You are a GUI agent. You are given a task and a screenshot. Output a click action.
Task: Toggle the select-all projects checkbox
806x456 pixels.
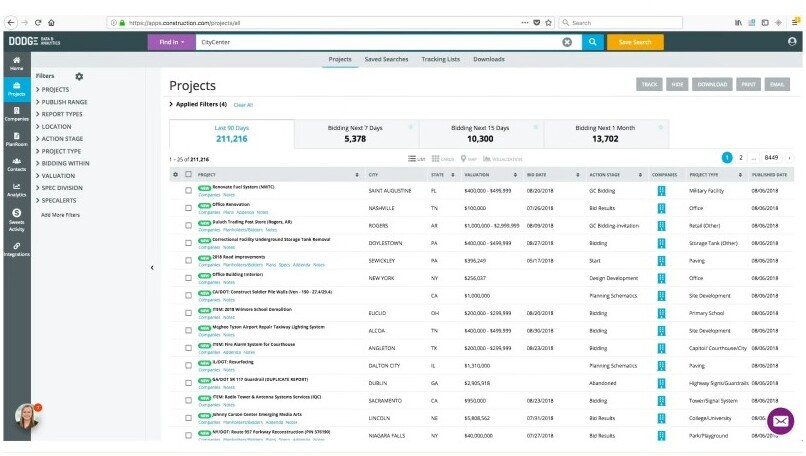pos(188,174)
